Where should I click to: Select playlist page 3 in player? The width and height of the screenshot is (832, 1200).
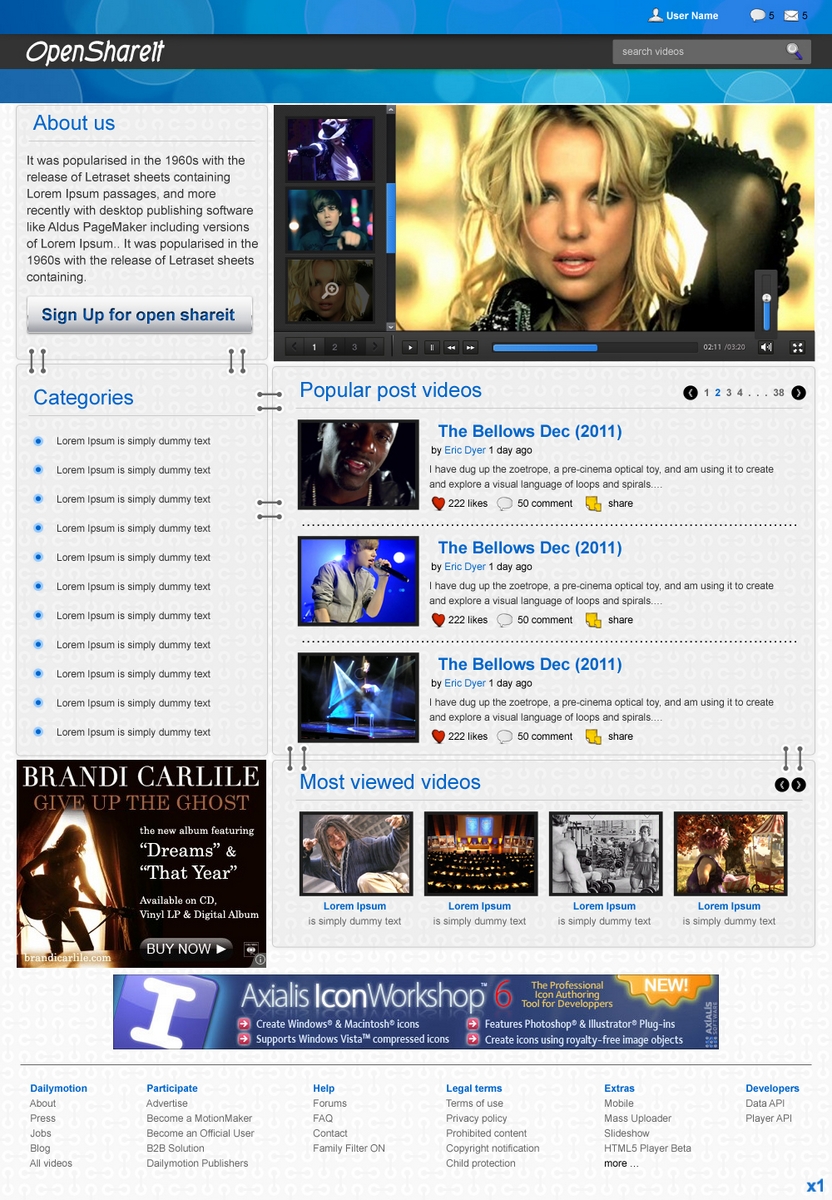354,347
